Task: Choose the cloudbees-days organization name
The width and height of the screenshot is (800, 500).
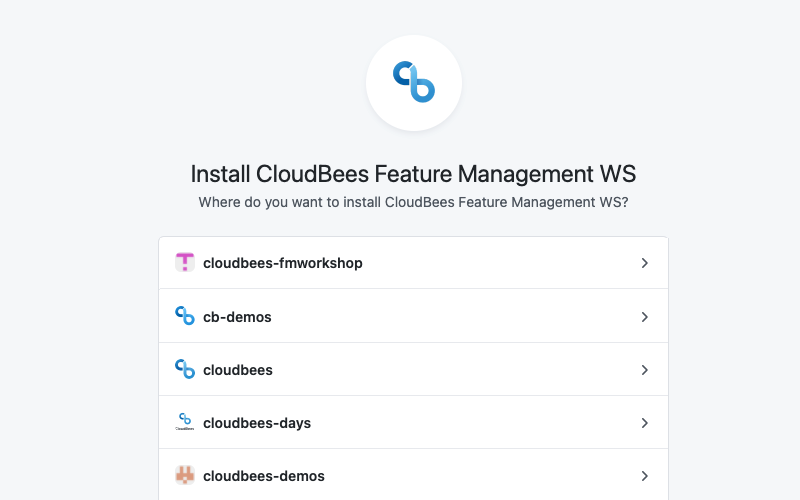Action: [x=257, y=423]
